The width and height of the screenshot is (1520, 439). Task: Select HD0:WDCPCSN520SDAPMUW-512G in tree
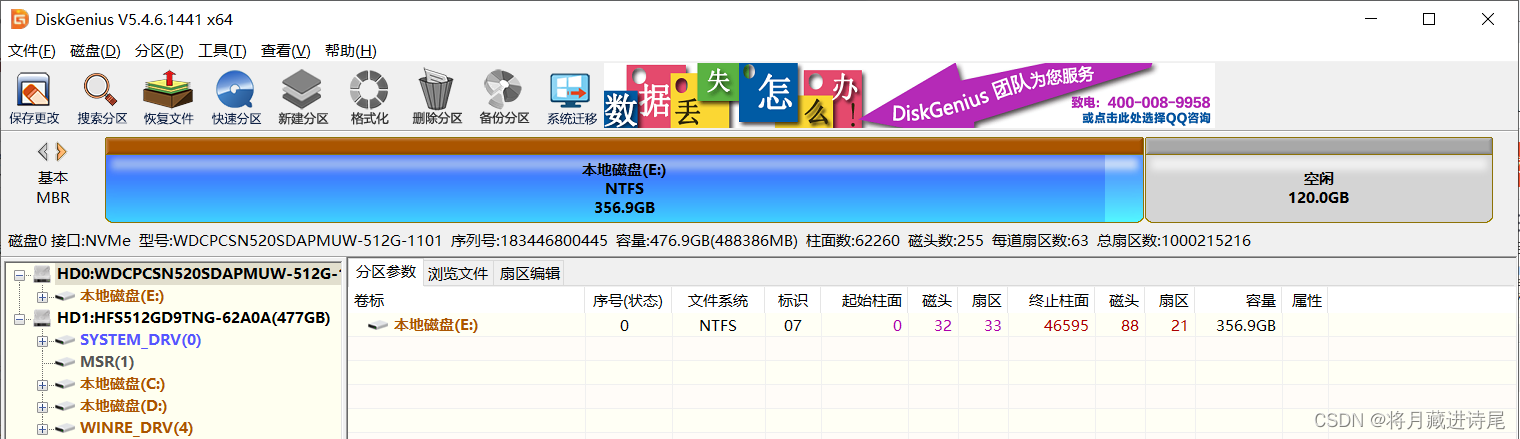[198, 274]
